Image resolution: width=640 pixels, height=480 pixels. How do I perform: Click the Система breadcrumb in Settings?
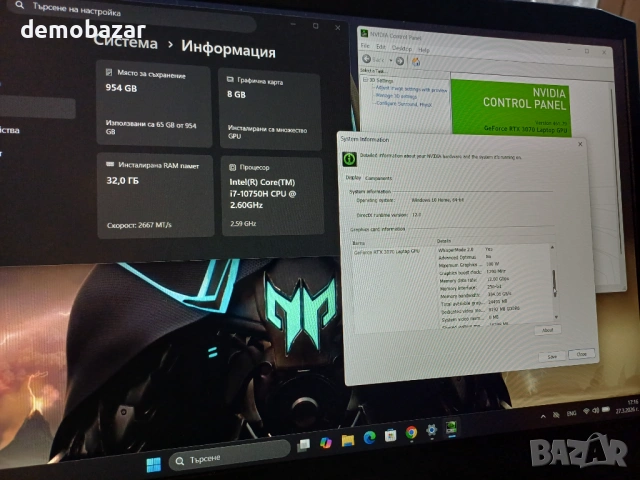tap(126, 42)
